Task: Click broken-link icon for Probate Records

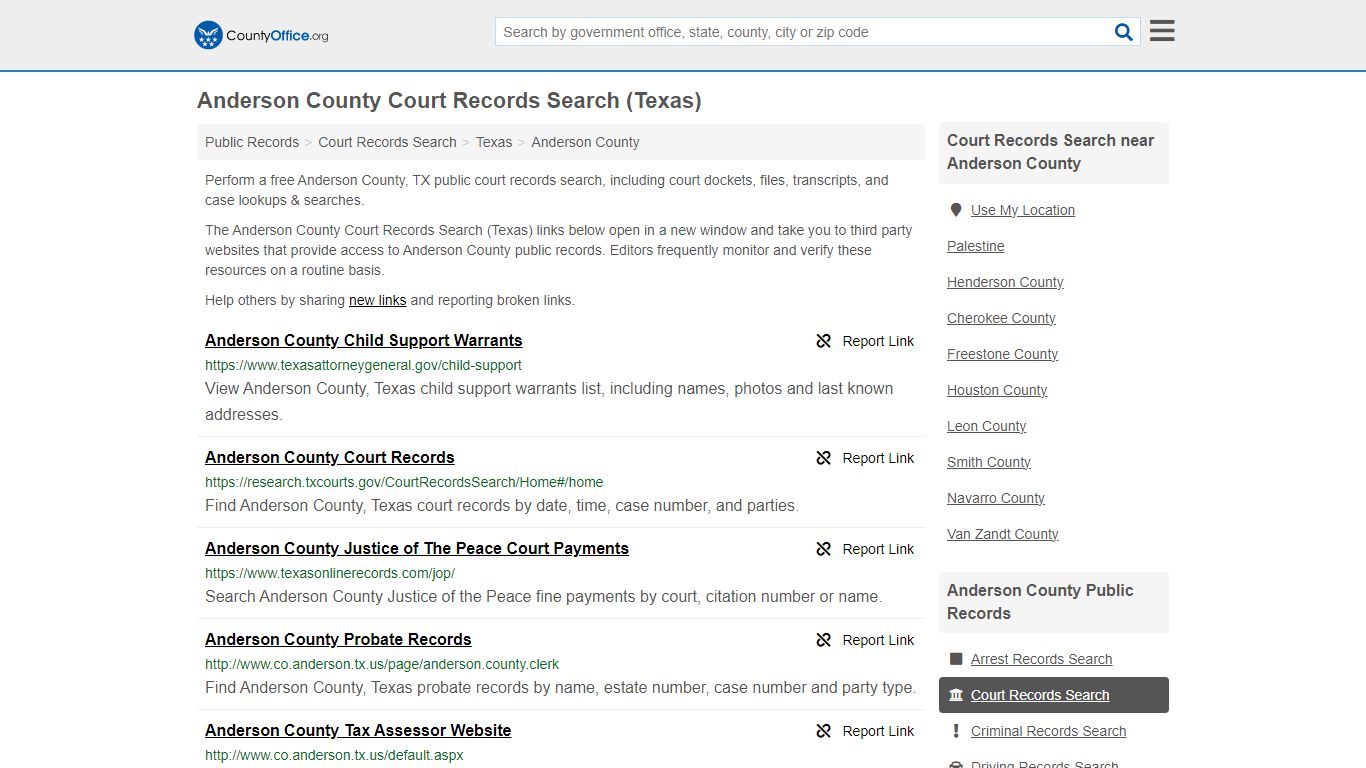Action: click(x=824, y=640)
